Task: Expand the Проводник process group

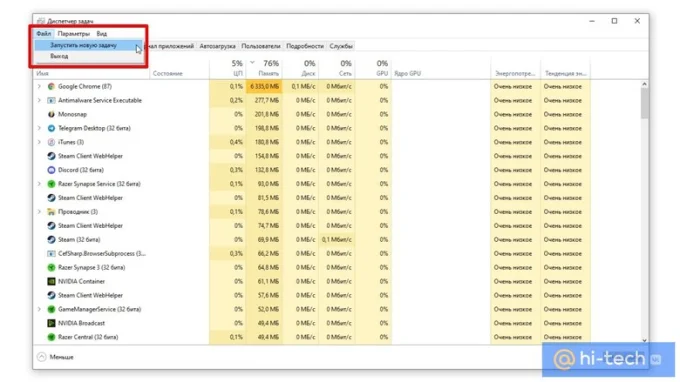Action: click(39, 212)
